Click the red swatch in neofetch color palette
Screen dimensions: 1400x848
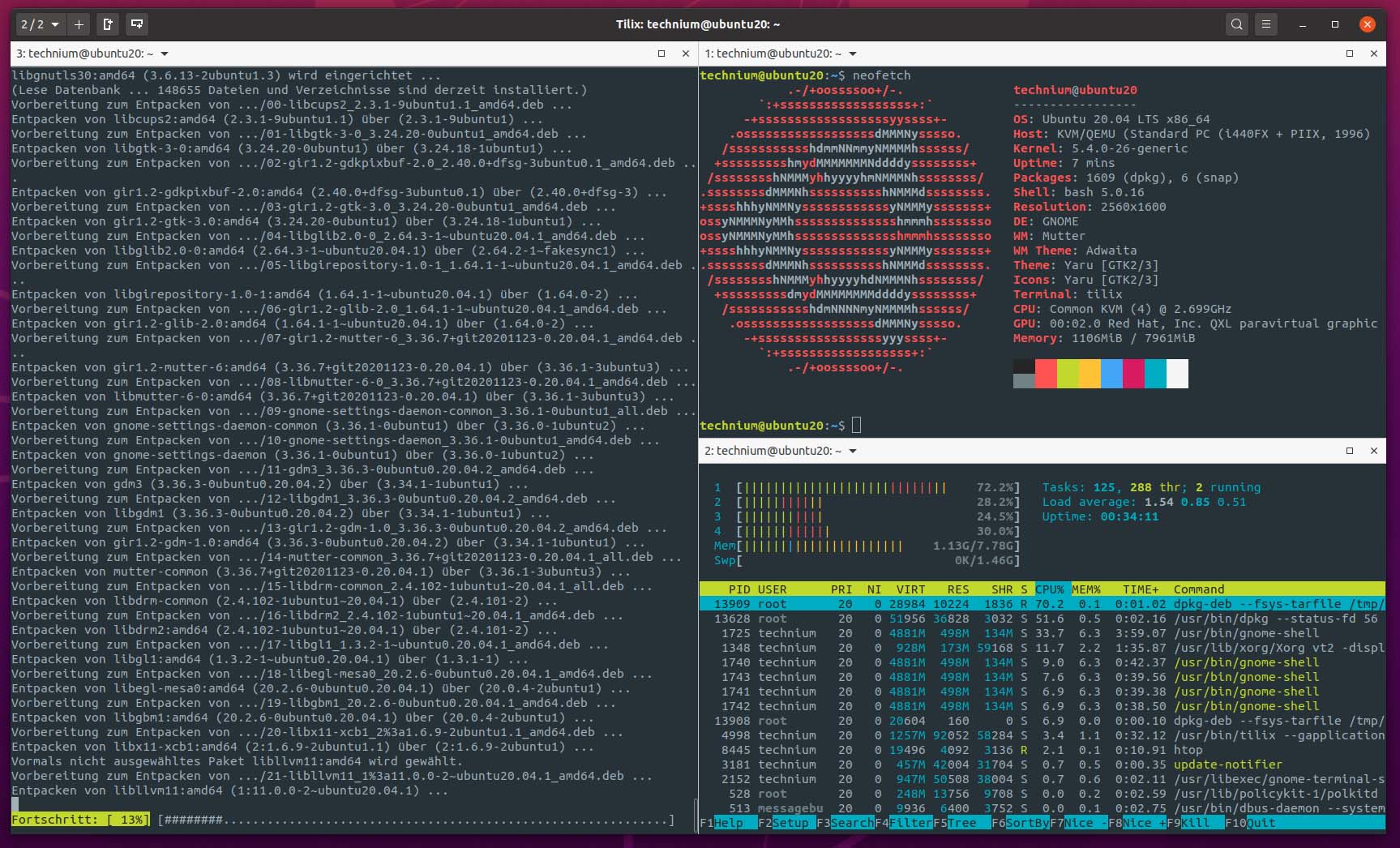1045,374
